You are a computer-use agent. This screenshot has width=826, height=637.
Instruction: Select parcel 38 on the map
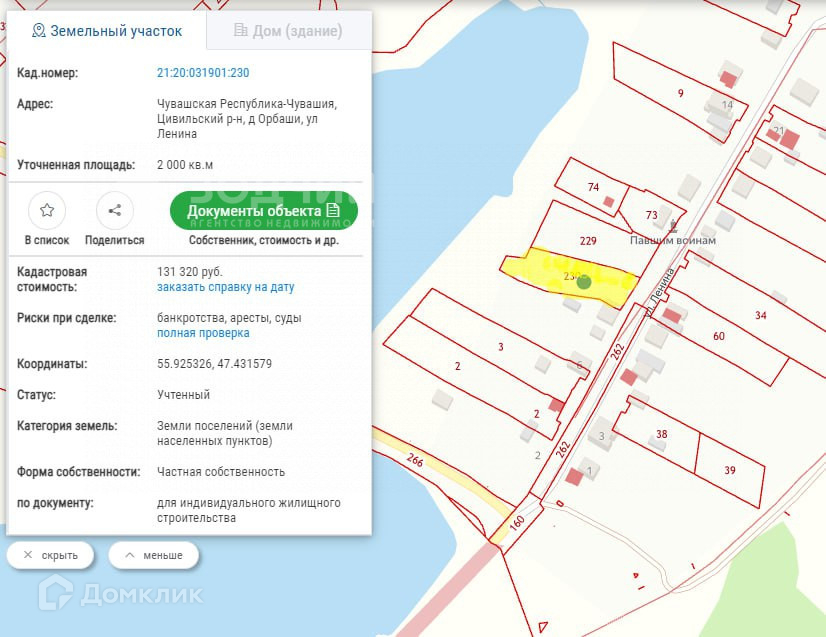coord(662,434)
